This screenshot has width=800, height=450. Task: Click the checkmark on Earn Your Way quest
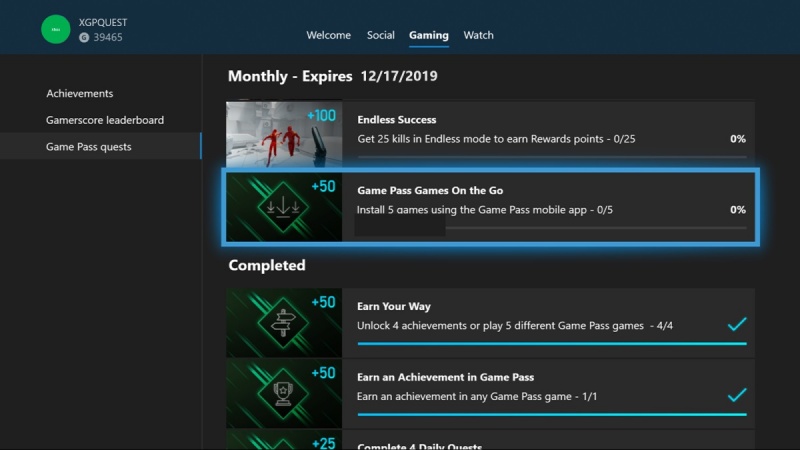point(737,324)
